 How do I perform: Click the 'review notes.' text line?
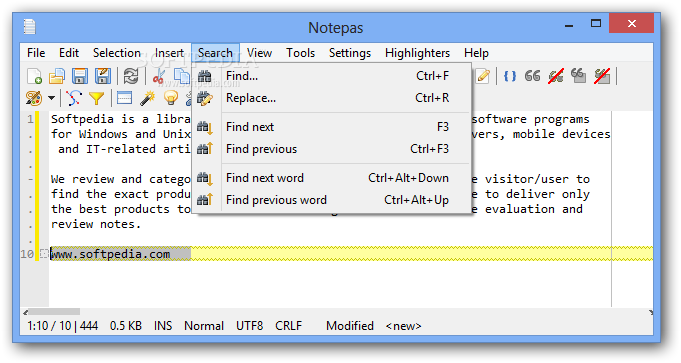point(96,224)
